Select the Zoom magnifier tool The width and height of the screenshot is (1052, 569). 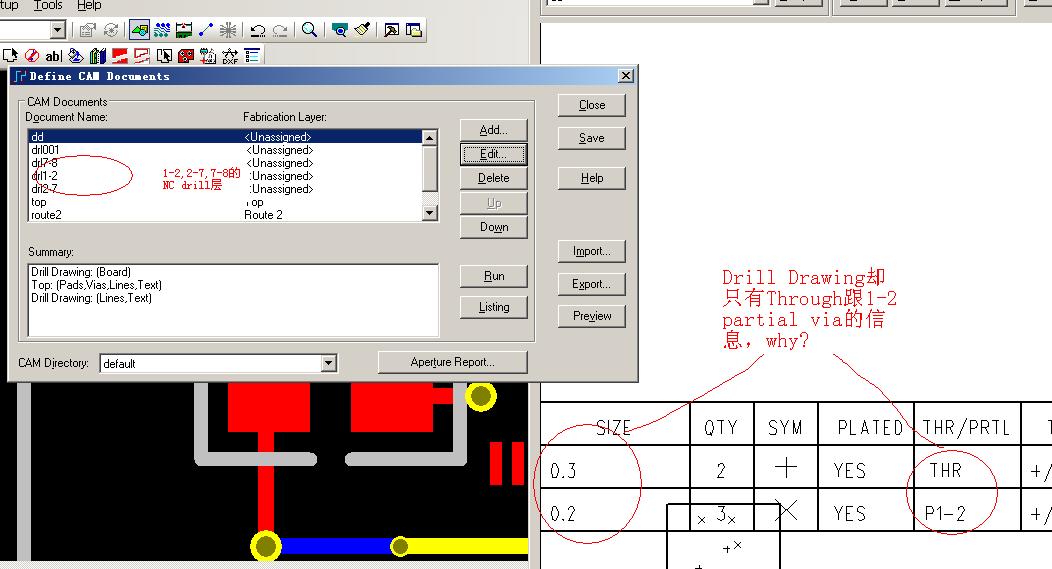click(x=309, y=30)
